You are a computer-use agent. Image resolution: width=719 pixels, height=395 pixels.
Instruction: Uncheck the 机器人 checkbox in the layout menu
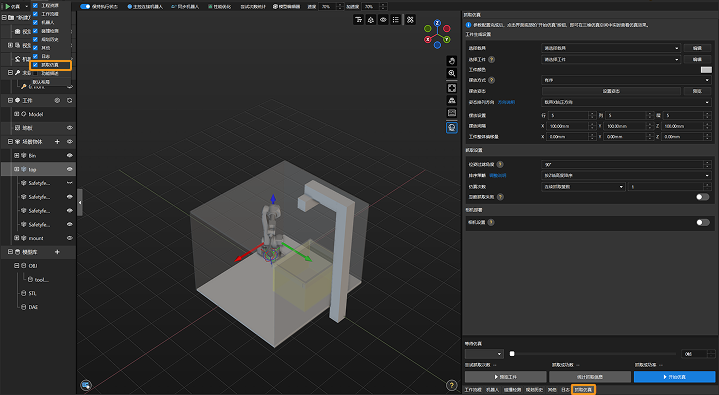click(35, 22)
